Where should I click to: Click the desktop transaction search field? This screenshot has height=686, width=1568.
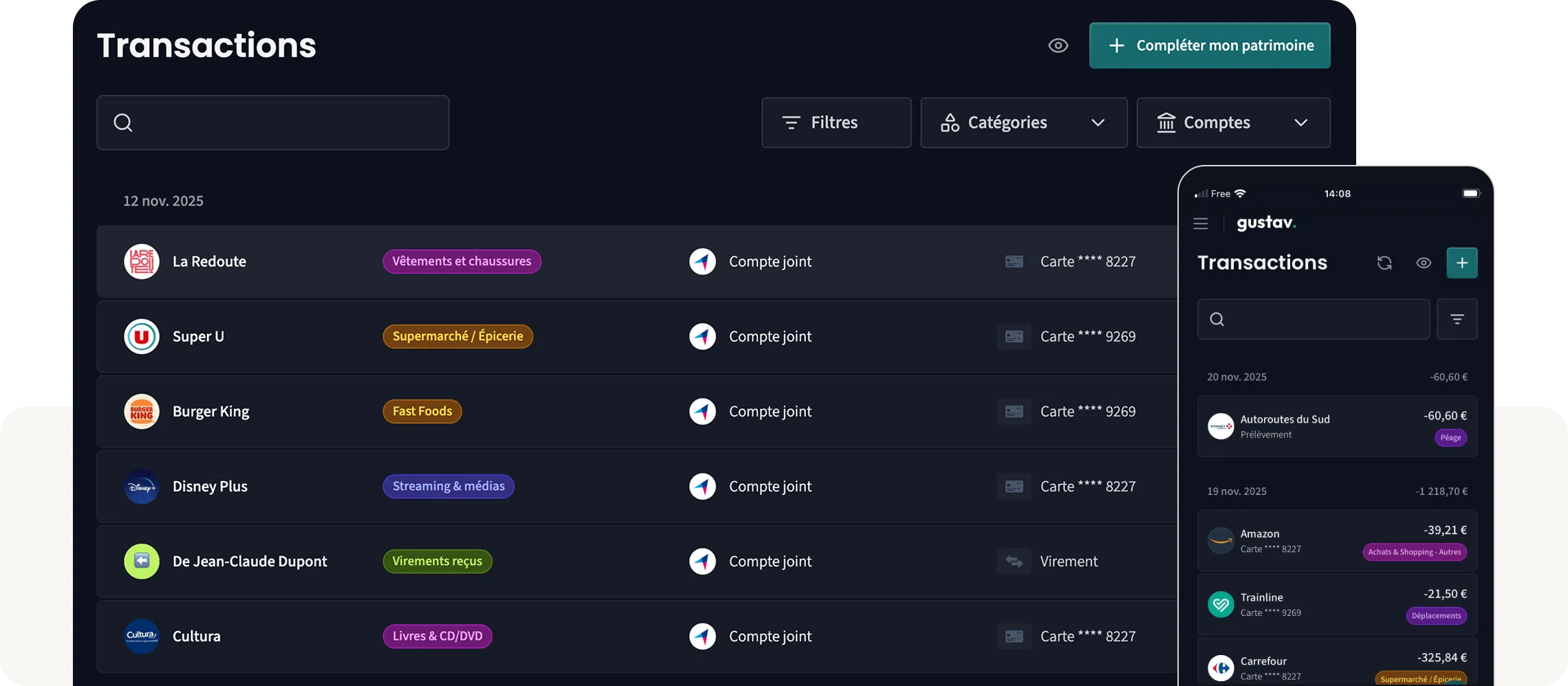point(273,123)
